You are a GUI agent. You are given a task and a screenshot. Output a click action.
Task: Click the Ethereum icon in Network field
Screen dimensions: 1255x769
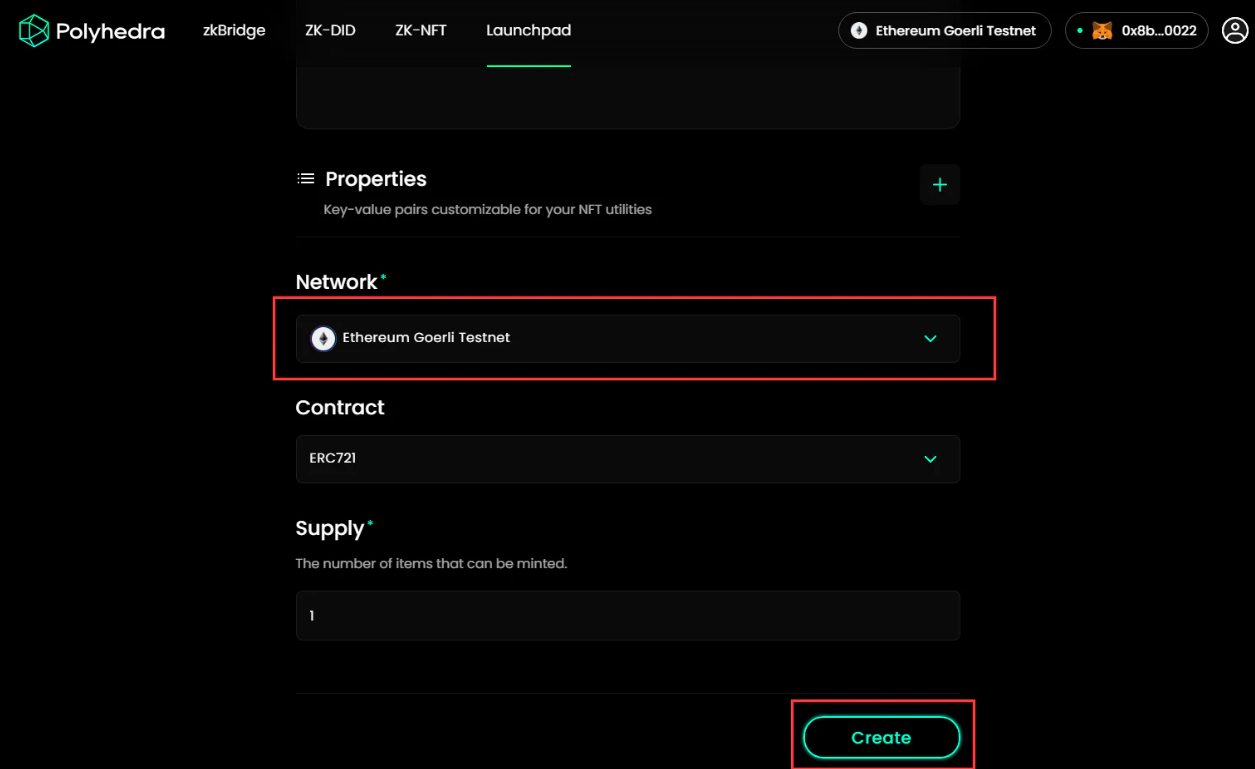tap(323, 338)
